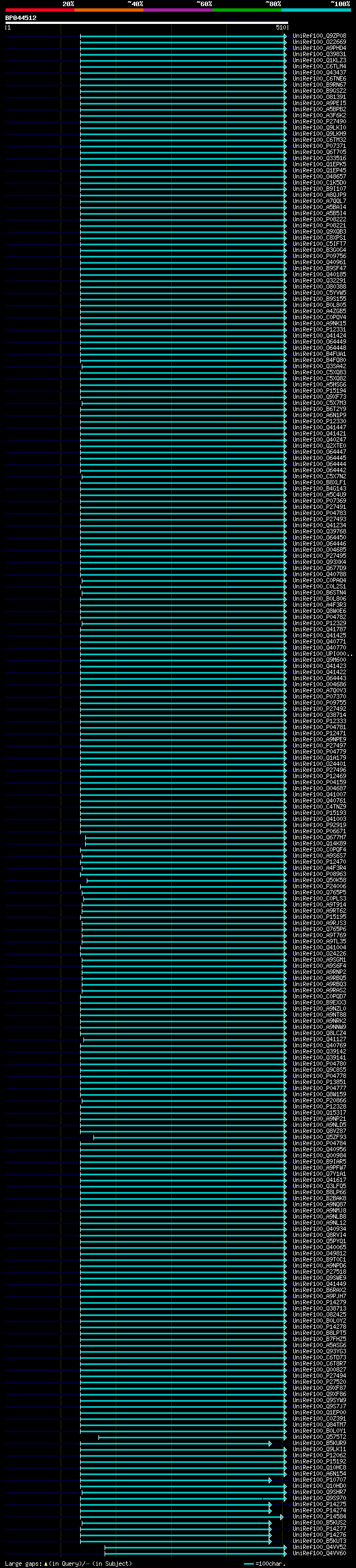The image size is (356, 1568).
Task: Select the UniRef100_O48657 label
Action: (x=319, y=176)
